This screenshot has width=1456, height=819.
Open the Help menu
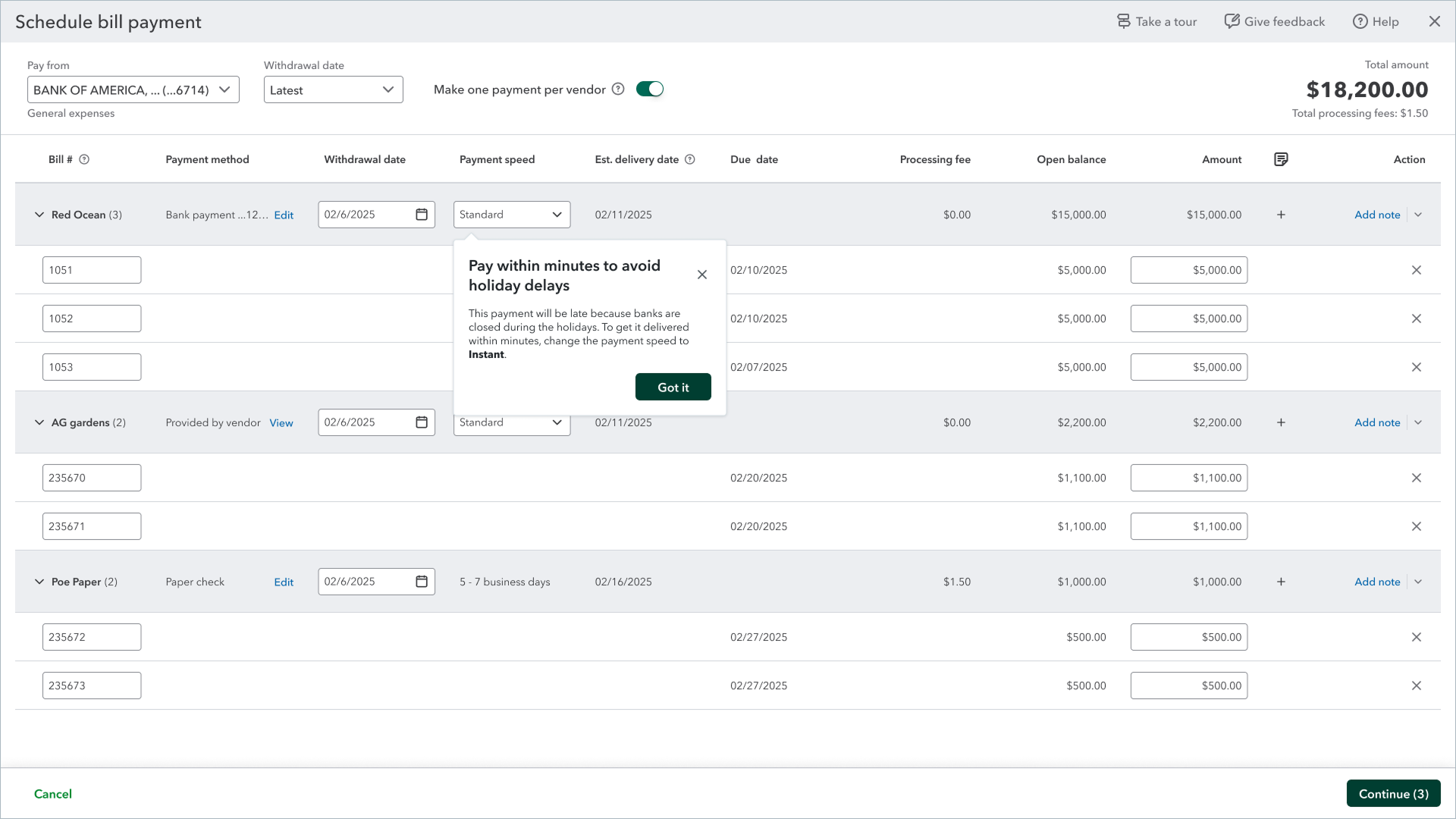(1376, 21)
